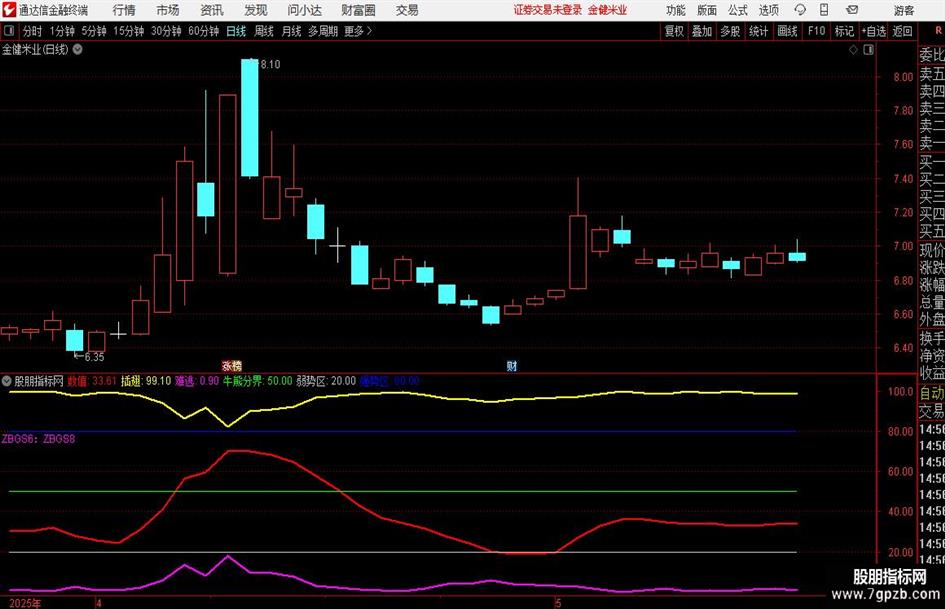This screenshot has width=945, height=609.
Task: Click the red 金健米业 stock name link
Action: pyautogui.click(x=608, y=10)
